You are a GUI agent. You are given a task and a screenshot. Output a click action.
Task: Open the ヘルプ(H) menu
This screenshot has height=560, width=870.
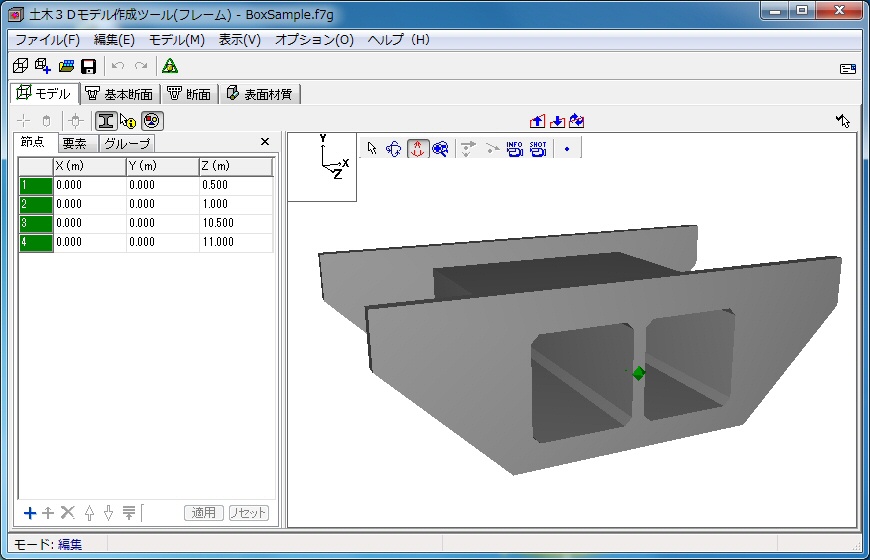[398, 40]
